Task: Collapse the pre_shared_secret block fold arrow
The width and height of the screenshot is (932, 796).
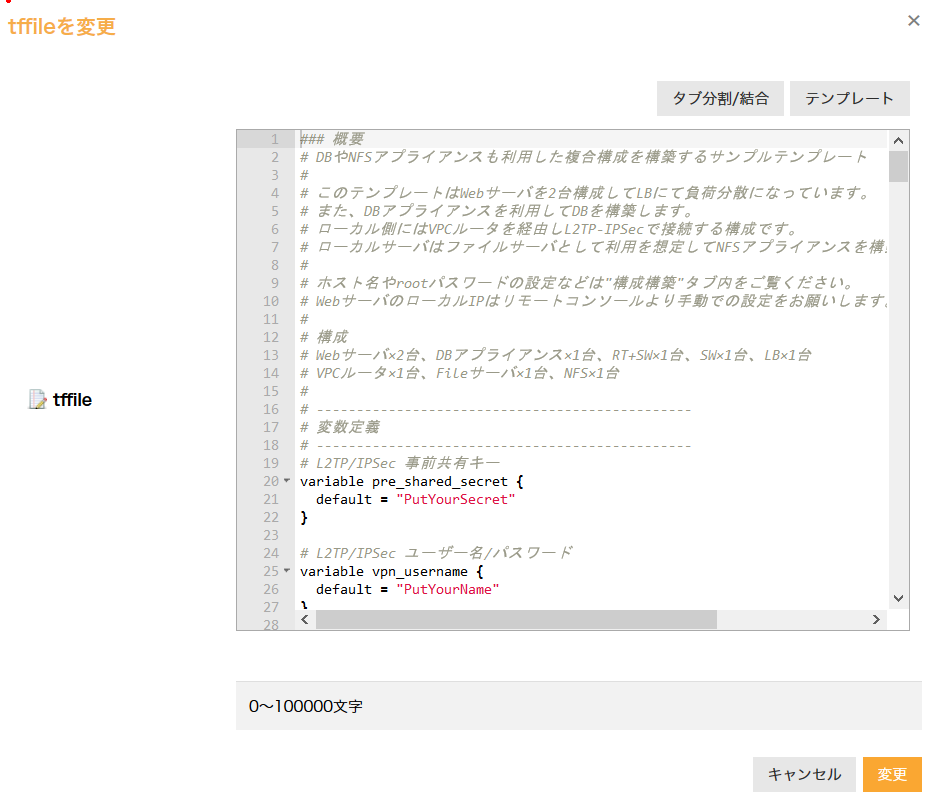Action: pos(288,481)
